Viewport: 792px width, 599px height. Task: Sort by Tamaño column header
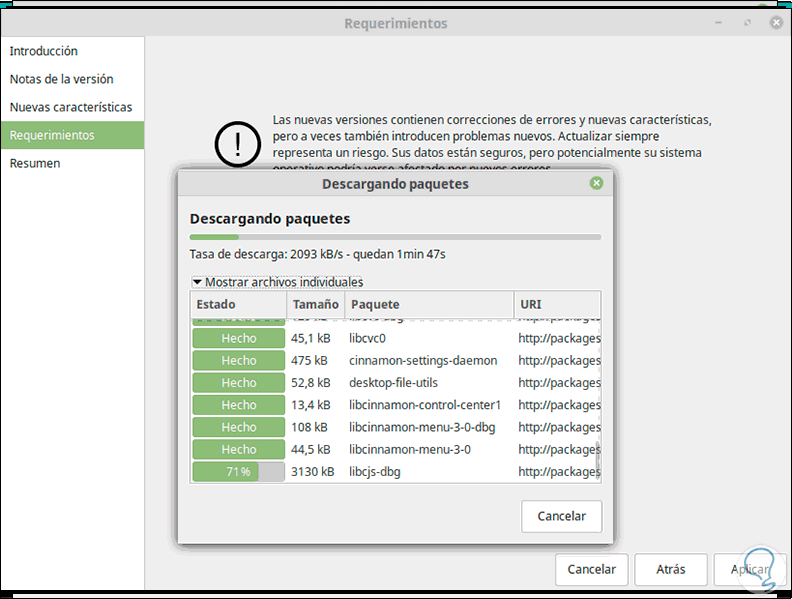coord(316,304)
